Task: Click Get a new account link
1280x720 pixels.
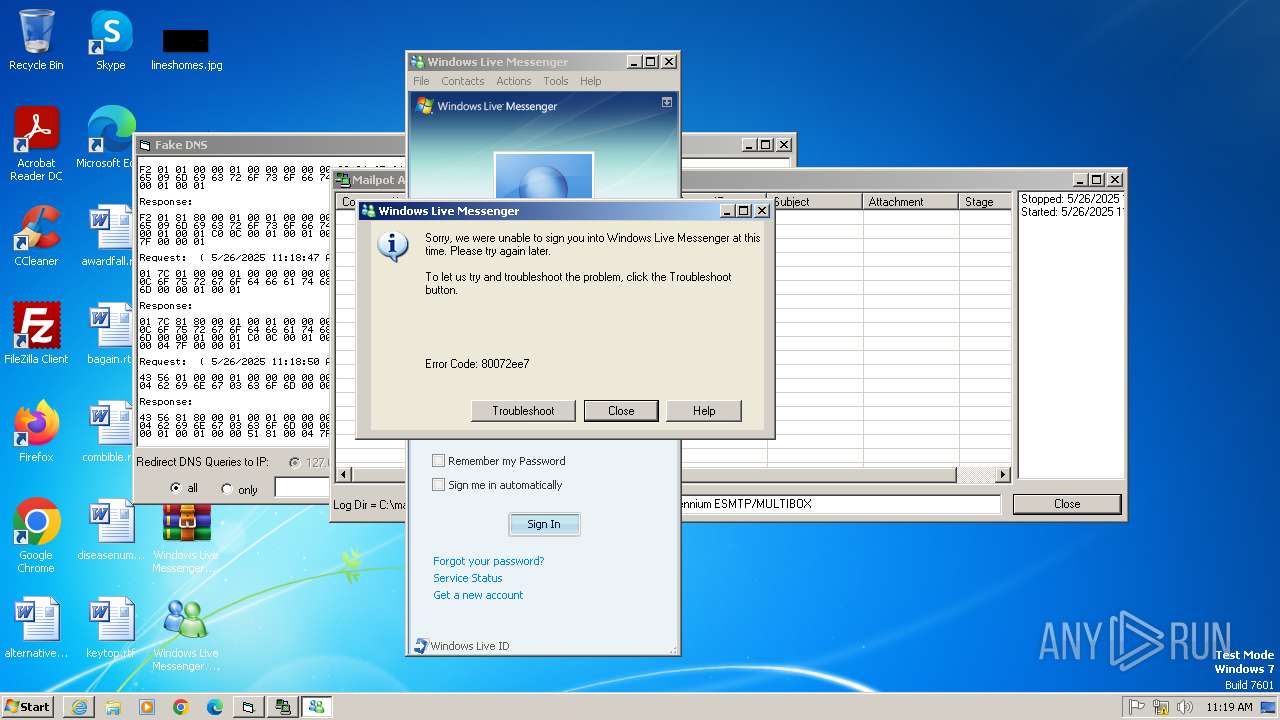Action: [478, 595]
